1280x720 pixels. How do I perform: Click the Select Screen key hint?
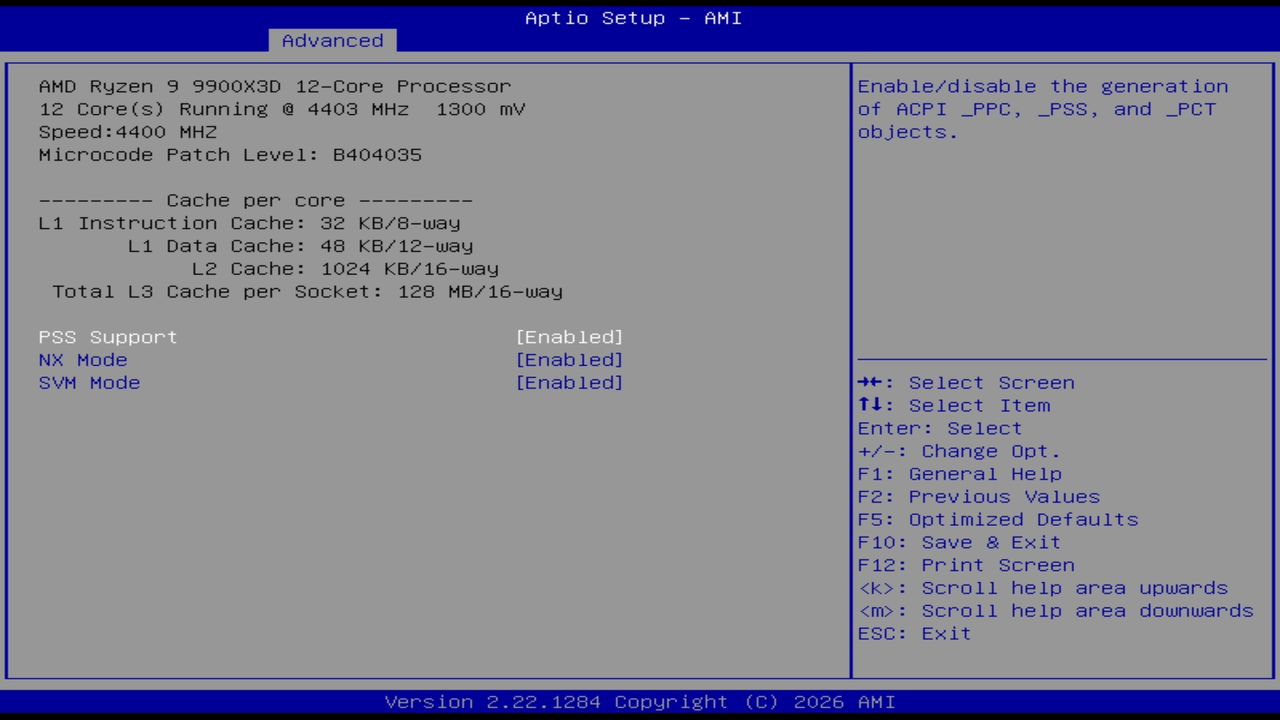tap(966, 383)
